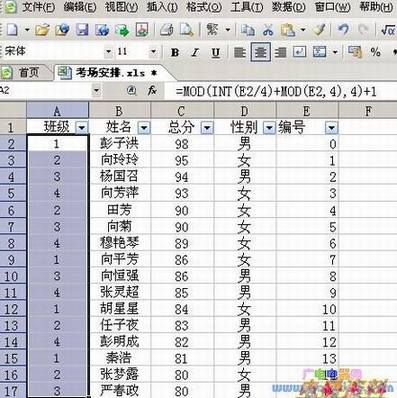Click the center alignment button
The height and width of the screenshot is (398, 397).
260,52
